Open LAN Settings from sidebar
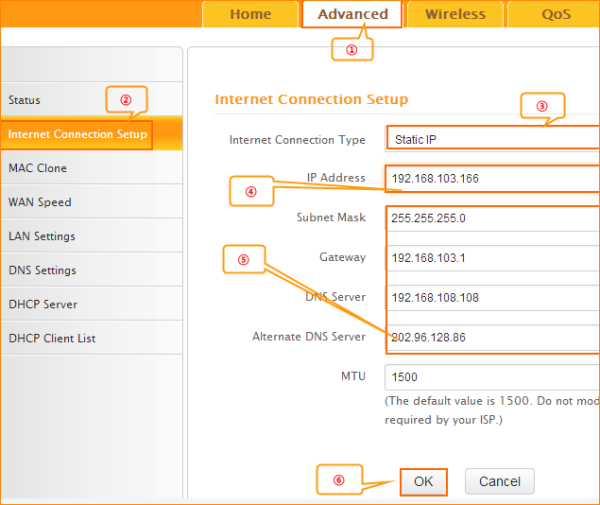This screenshot has width=600, height=505. (x=42, y=236)
